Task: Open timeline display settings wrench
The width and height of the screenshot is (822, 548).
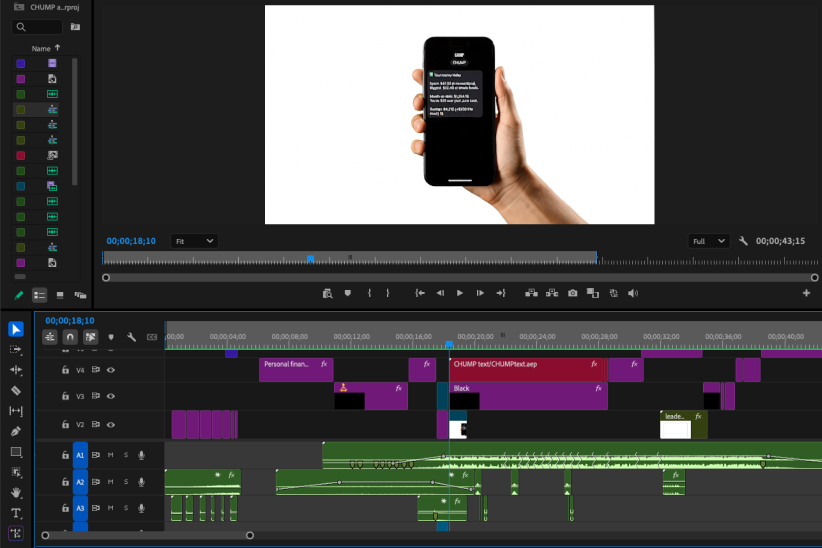Action: coord(132,337)
